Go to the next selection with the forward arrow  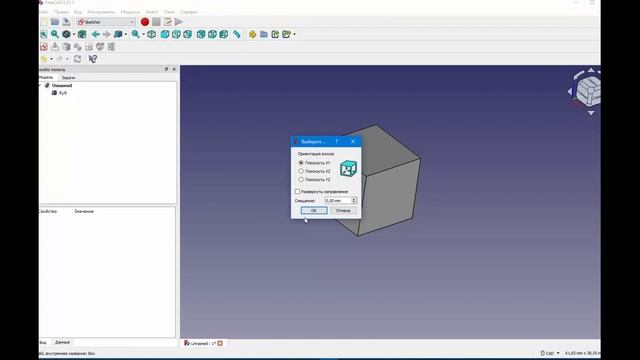coord(107,34)
